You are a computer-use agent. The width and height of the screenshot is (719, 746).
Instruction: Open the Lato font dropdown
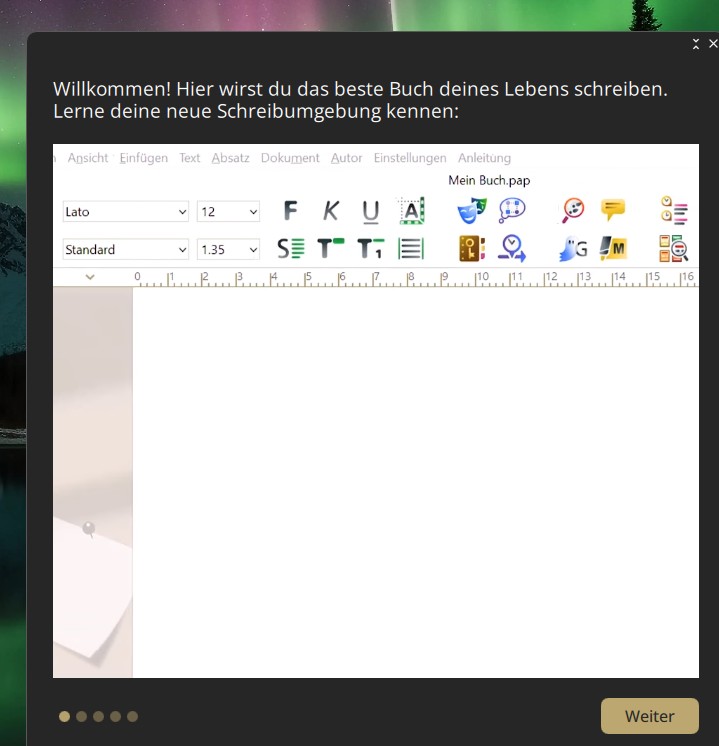[125, 212]
